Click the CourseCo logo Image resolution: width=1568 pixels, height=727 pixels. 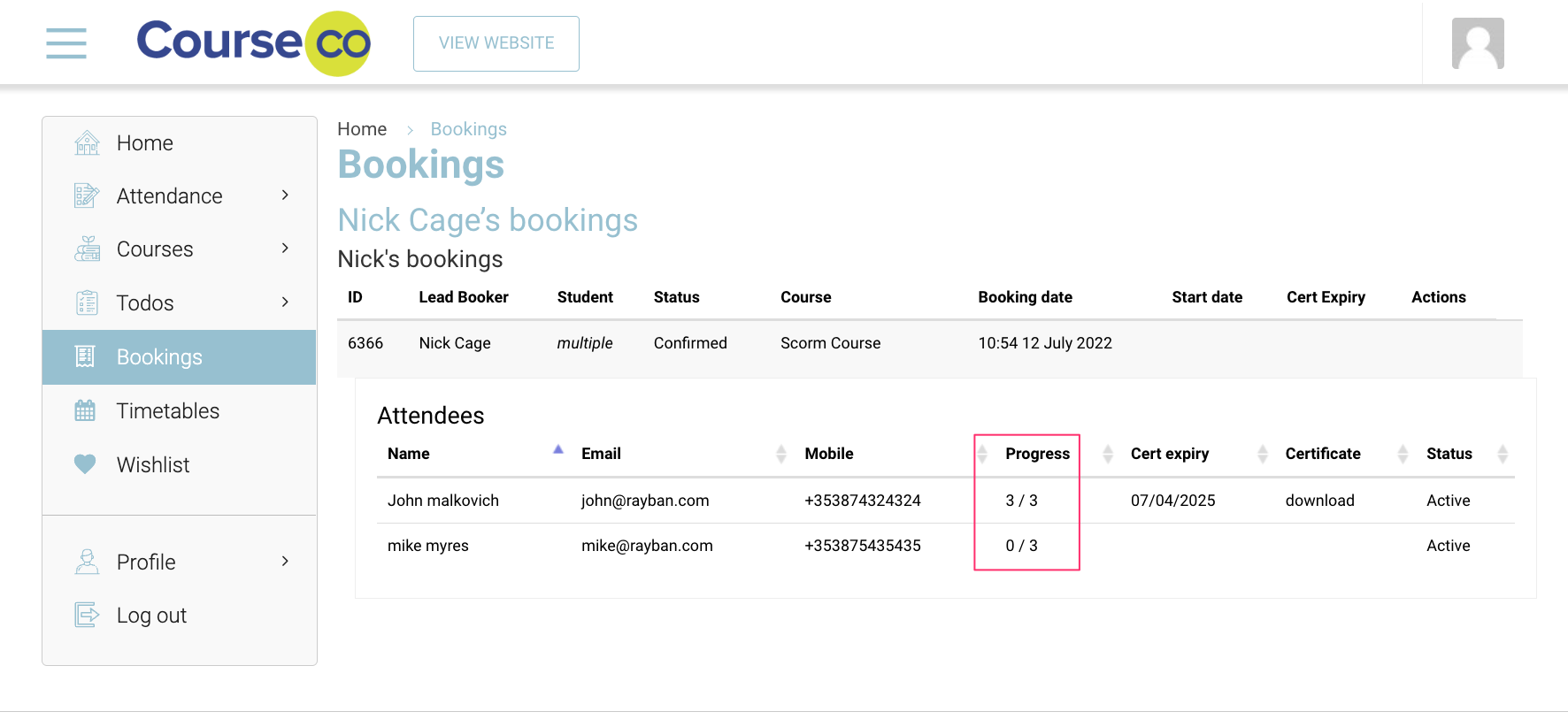253,43
